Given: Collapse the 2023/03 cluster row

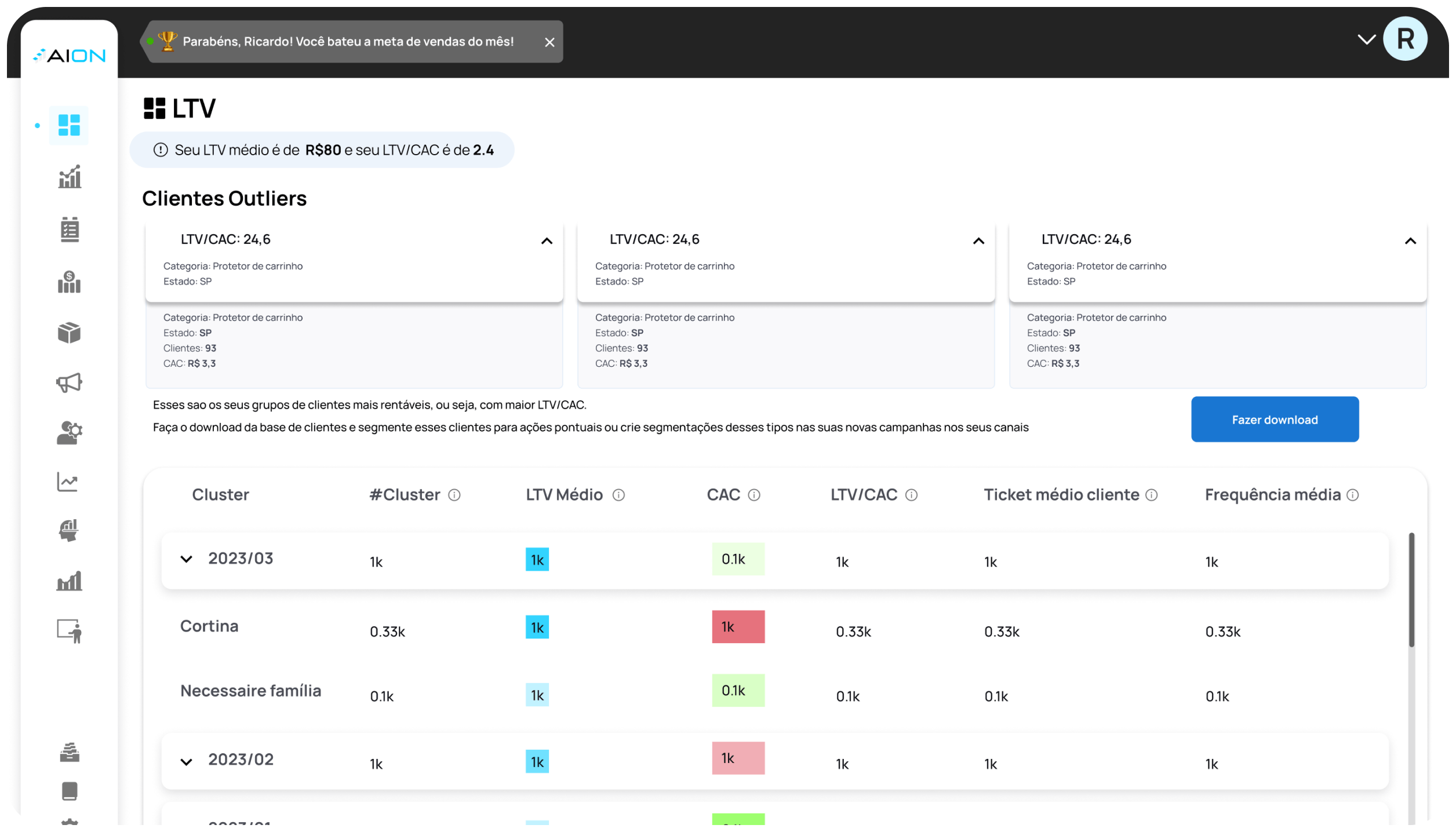Looking at the screenshot, I should click(x=186, y=559).
